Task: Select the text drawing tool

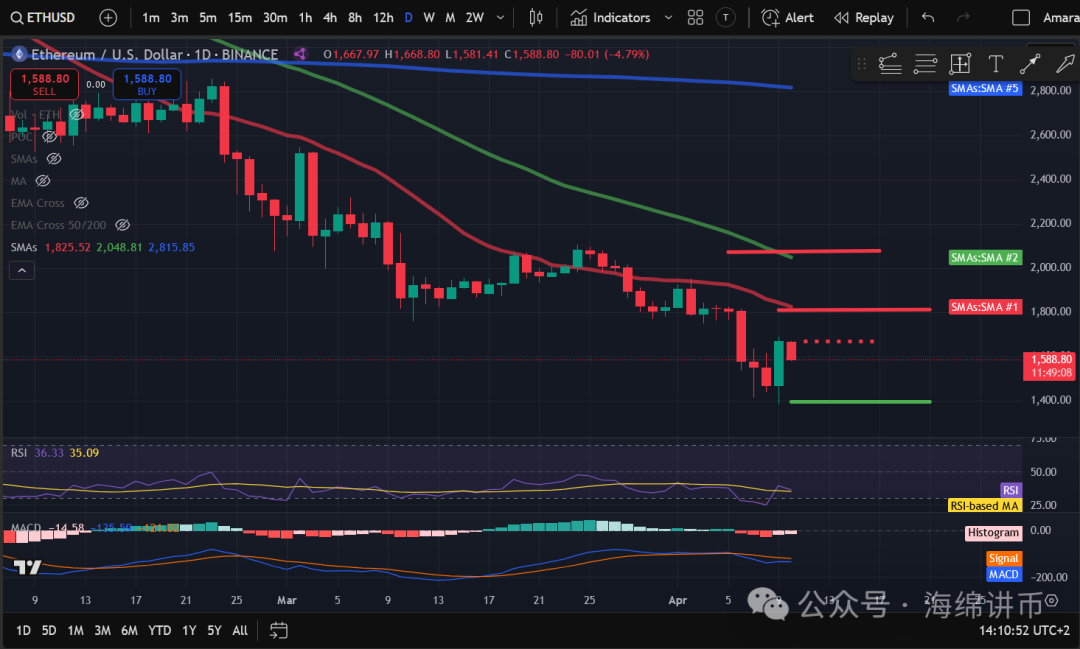Action: pyautogui.click(x=995, y=64)
